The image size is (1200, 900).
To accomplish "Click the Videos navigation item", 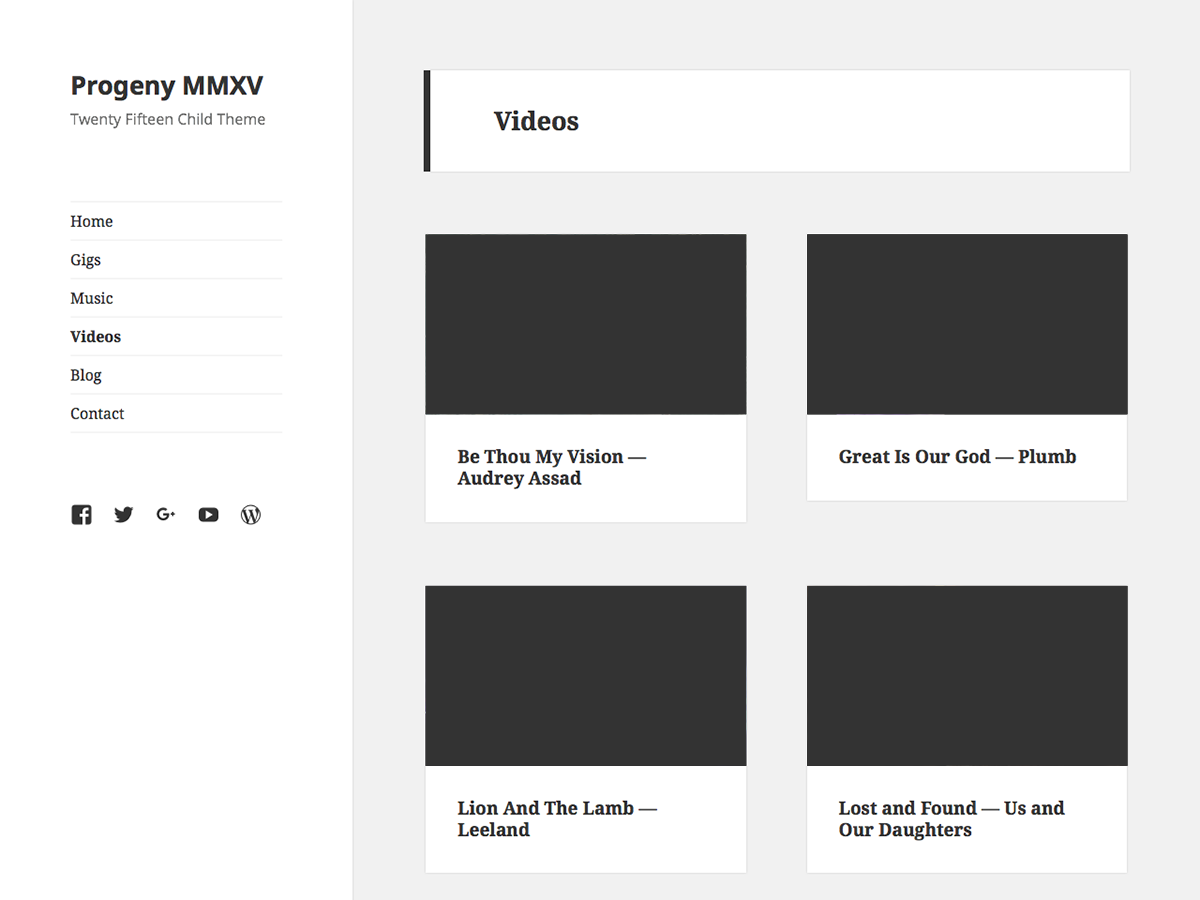I will (95, 337).
